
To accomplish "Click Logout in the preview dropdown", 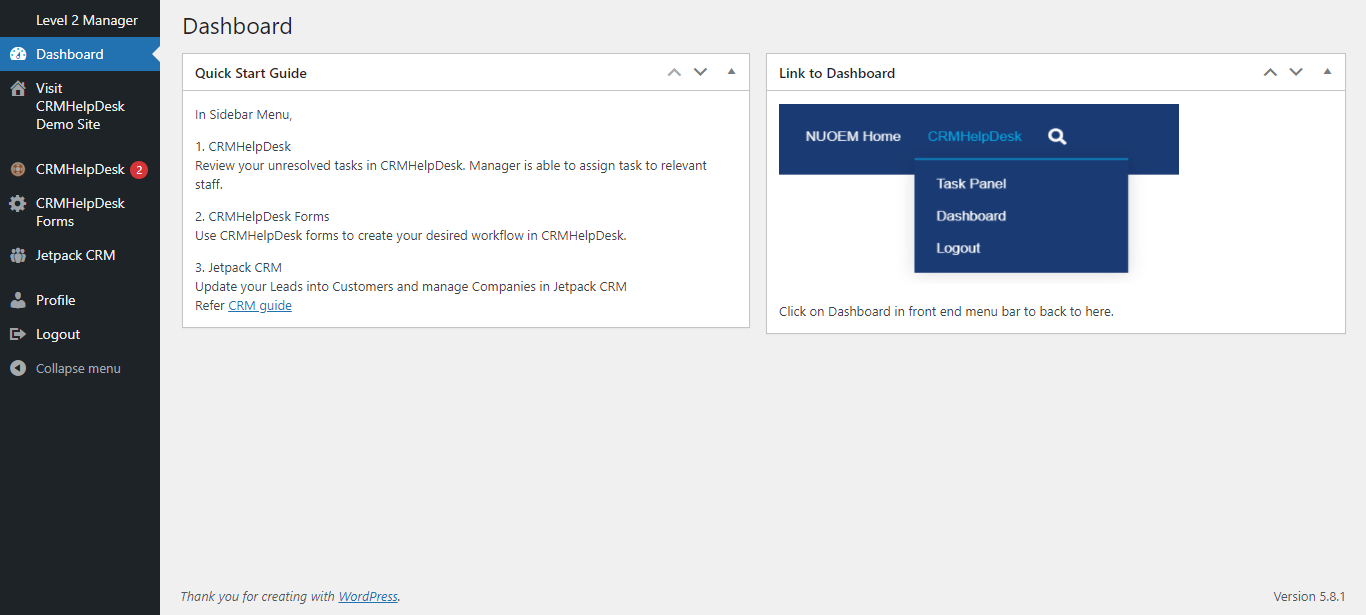I will [958, 248].
